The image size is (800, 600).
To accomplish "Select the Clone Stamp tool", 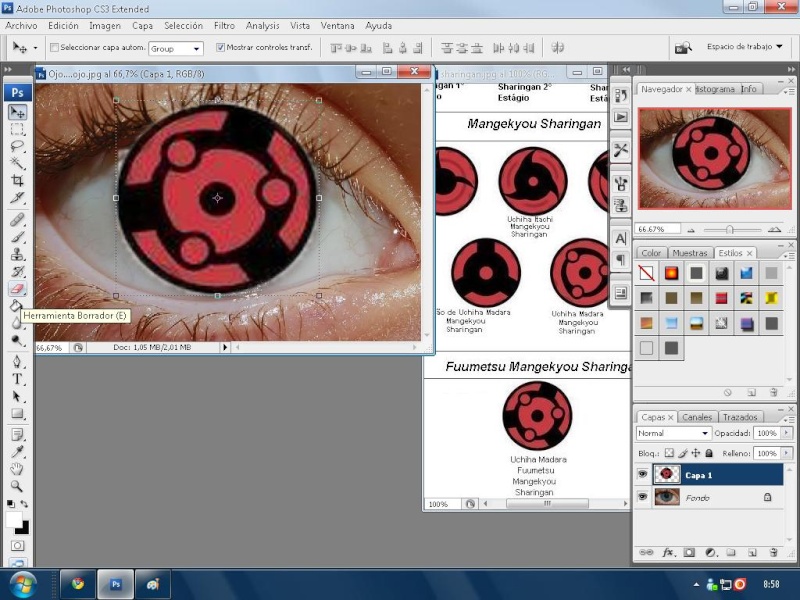I will pos(18,254).
